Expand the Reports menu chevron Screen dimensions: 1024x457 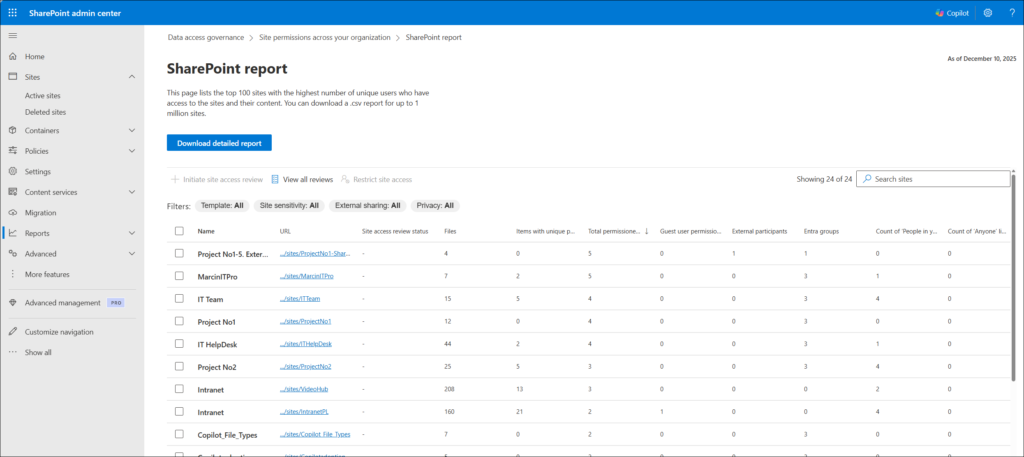click(132, 233)
